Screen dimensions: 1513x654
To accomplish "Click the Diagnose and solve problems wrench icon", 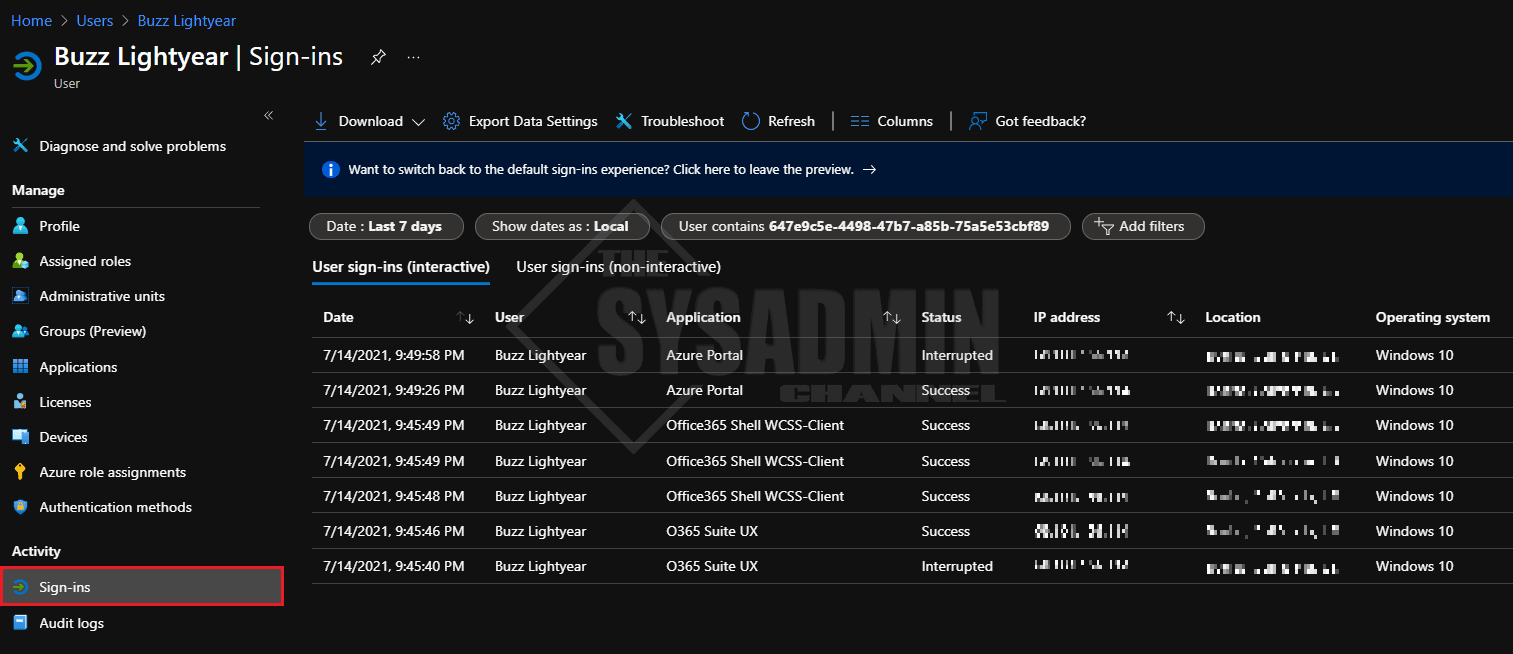I will tap(20, 146).
